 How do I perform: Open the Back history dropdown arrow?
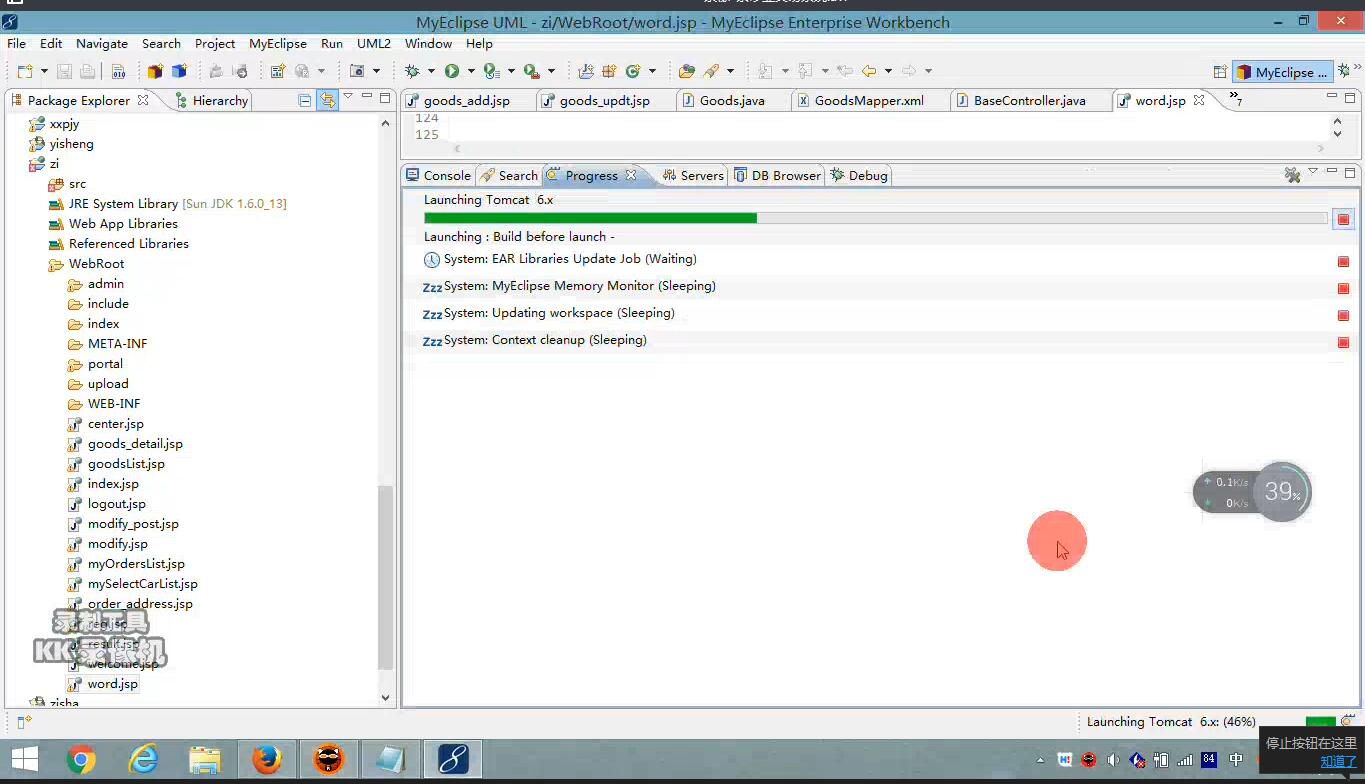[x=888, y=71]
